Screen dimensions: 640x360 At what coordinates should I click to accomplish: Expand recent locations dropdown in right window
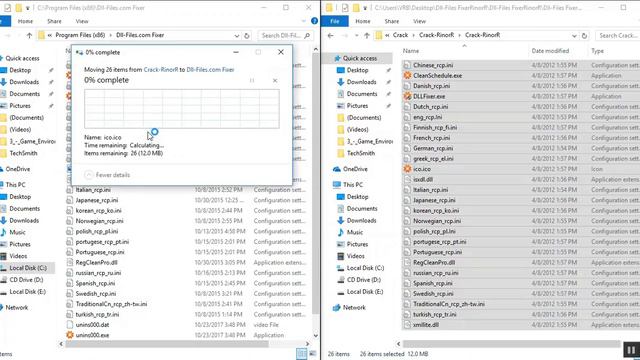356,36
